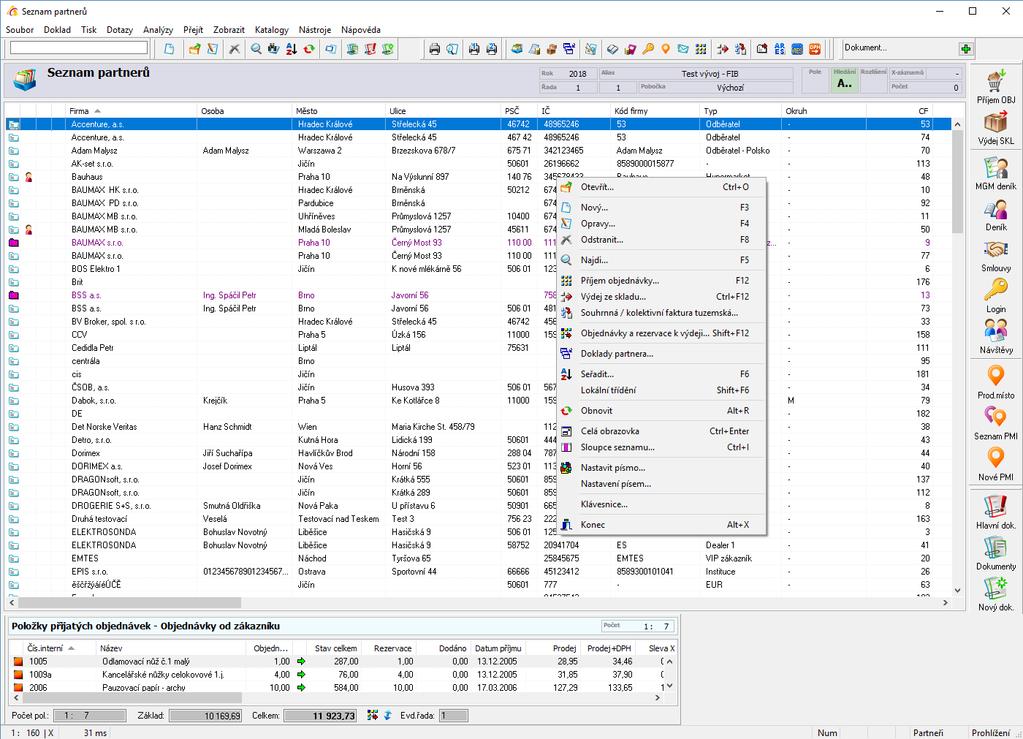Open Výdej SKL in the right sidebar
1023x739 pixels.
point(996,128)
